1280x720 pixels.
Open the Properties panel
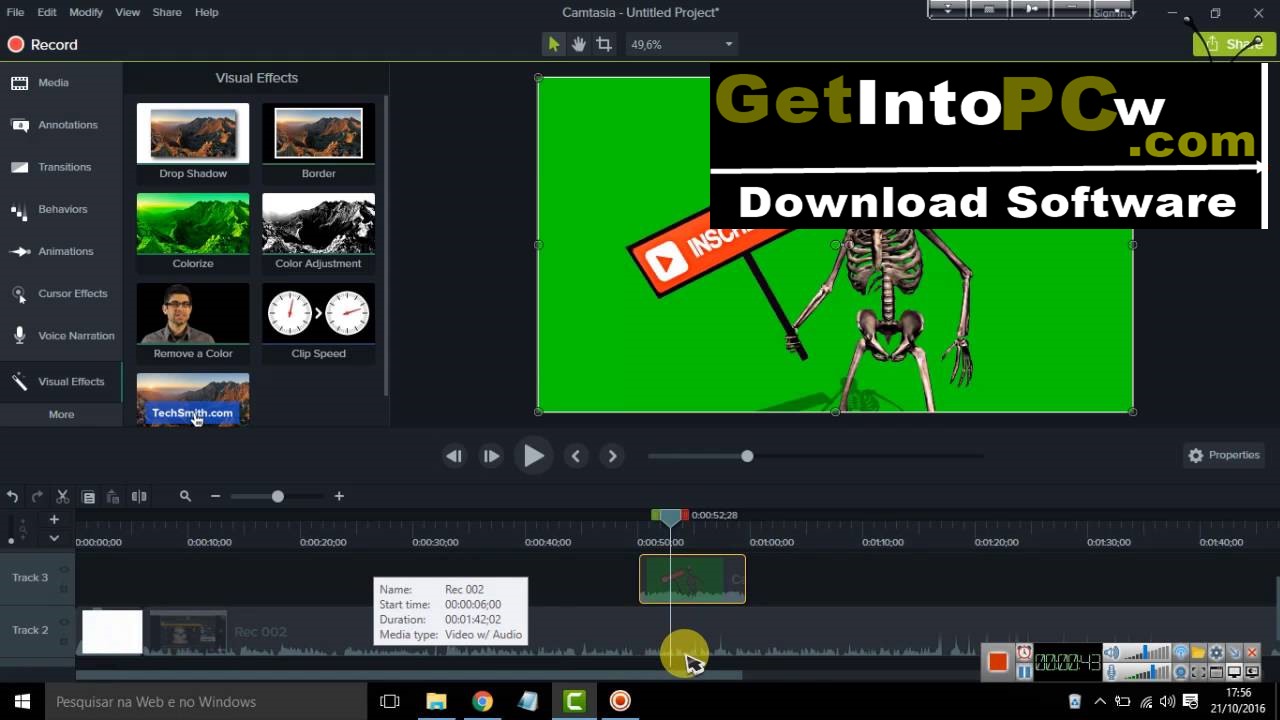[x=1224, y=455]
